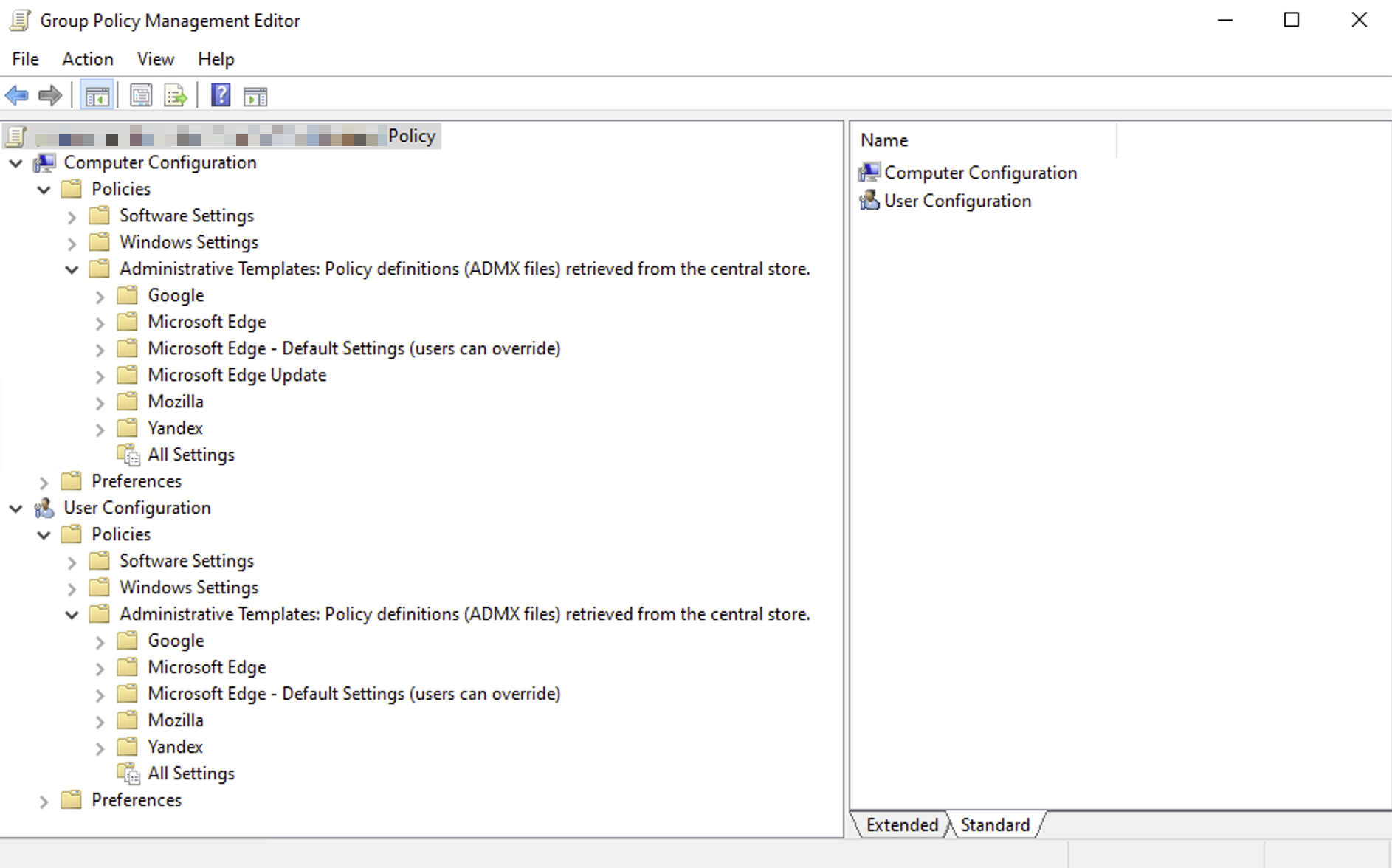Open the Action menu
1392x868 pixels.
point(88,59)
